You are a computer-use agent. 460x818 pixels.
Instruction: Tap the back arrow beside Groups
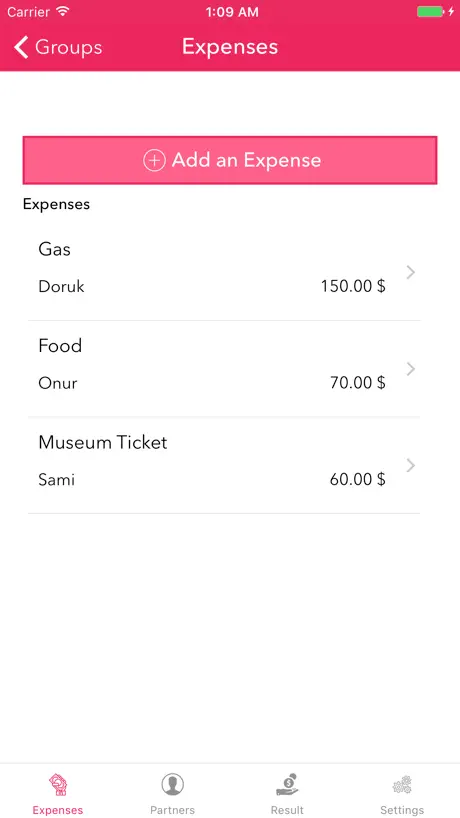[21, 47]
